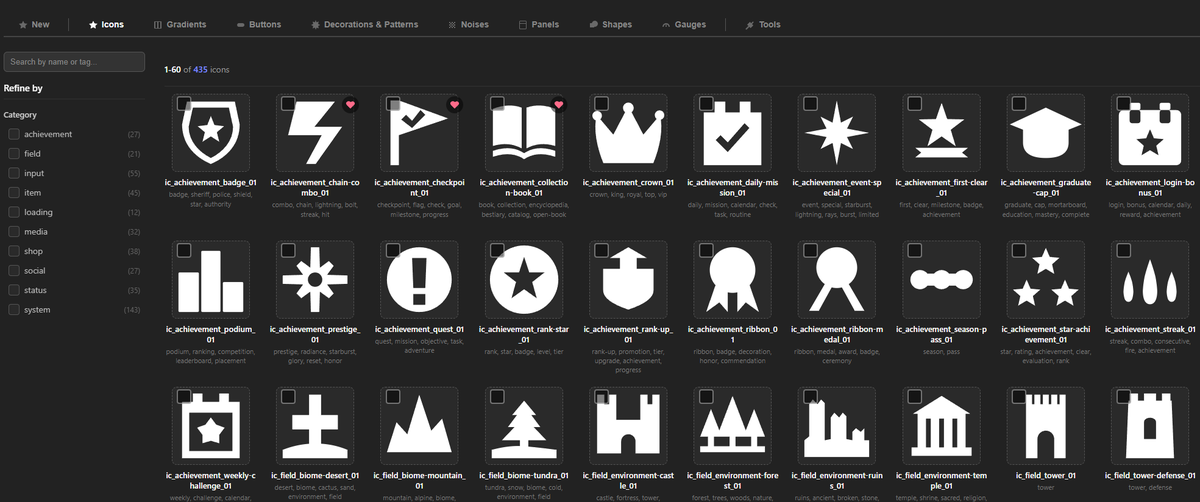Screen dimensions: 1200x502
Task: Open the first-clear star icon
Action: point(942,132)
